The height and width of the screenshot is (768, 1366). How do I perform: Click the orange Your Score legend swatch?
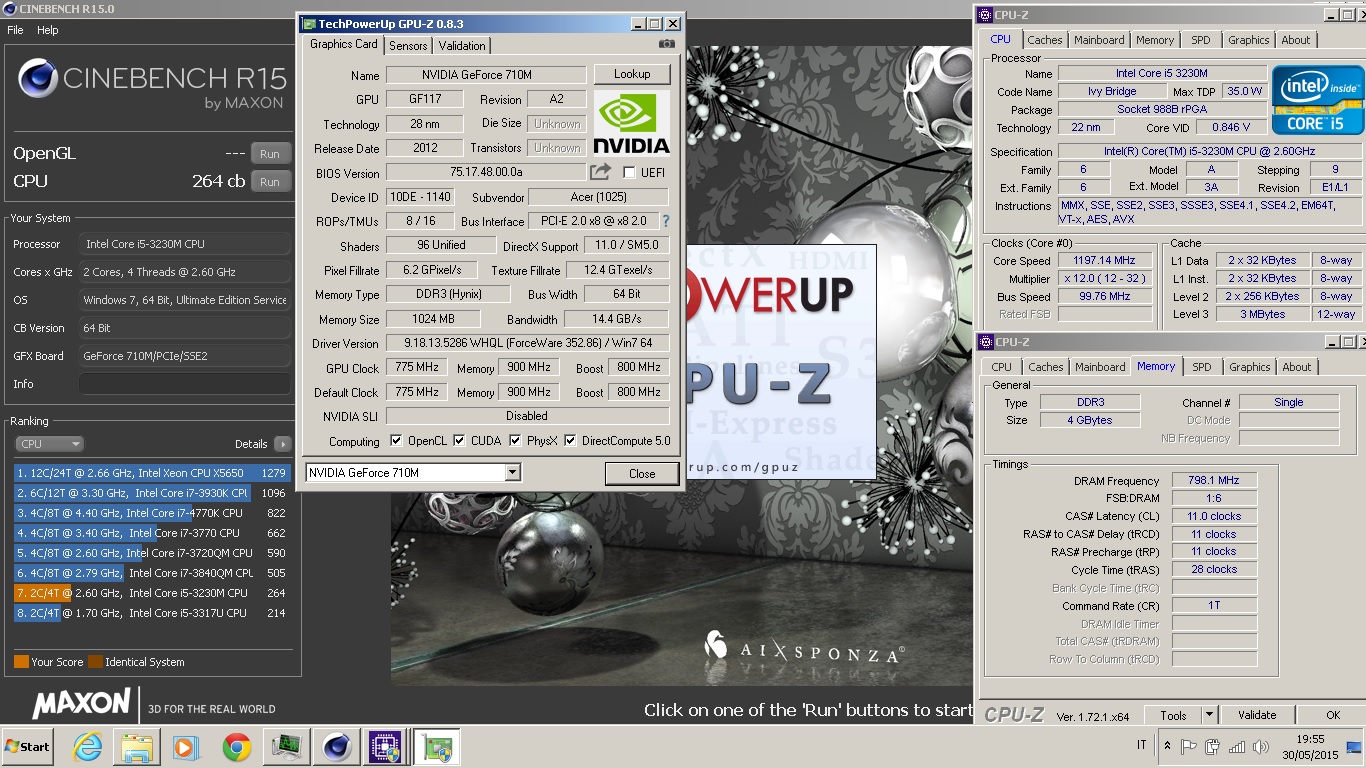pos(21,662)
